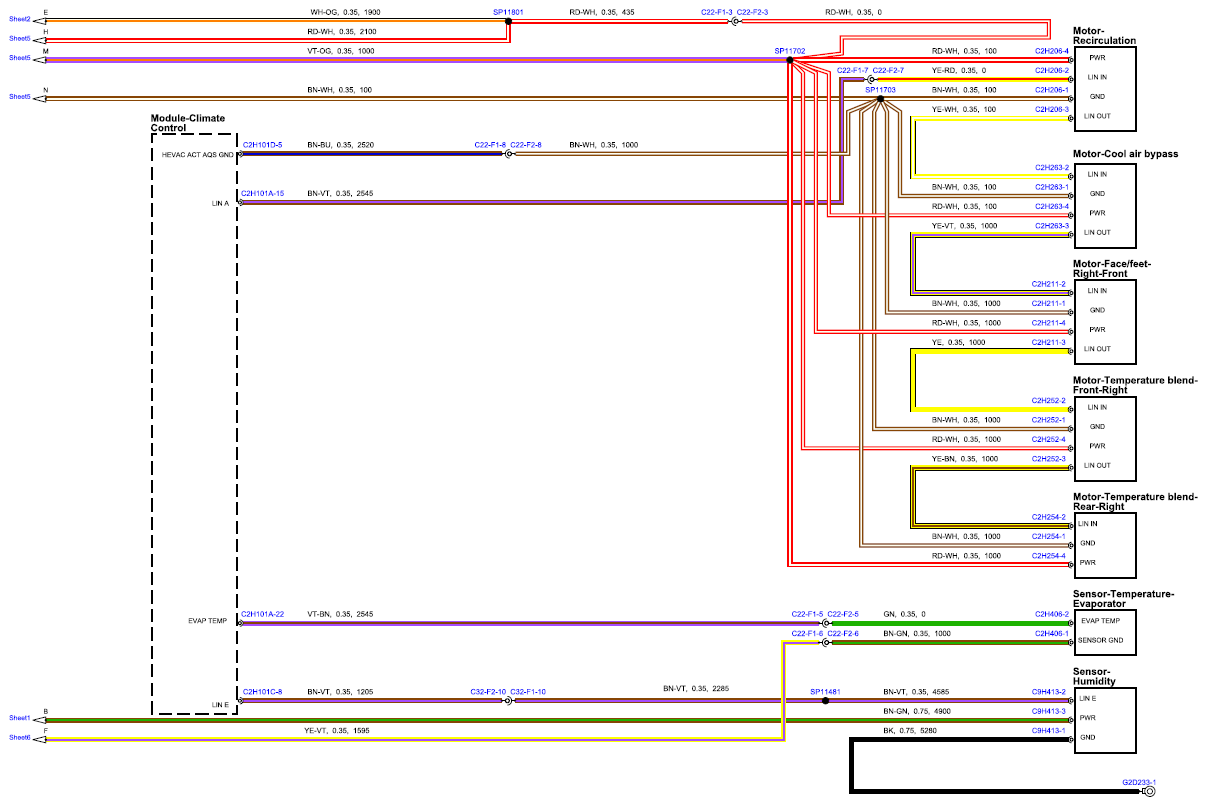This screenshot has width=1207, height=806.
Task: Click connector pin C2H252-4
Action: (x=1049, y=439)
